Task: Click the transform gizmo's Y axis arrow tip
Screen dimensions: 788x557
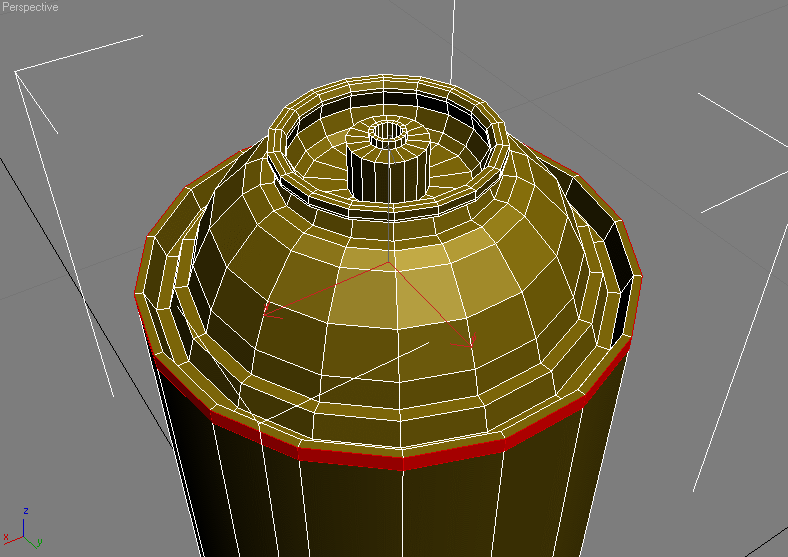Action: (471, 344)
